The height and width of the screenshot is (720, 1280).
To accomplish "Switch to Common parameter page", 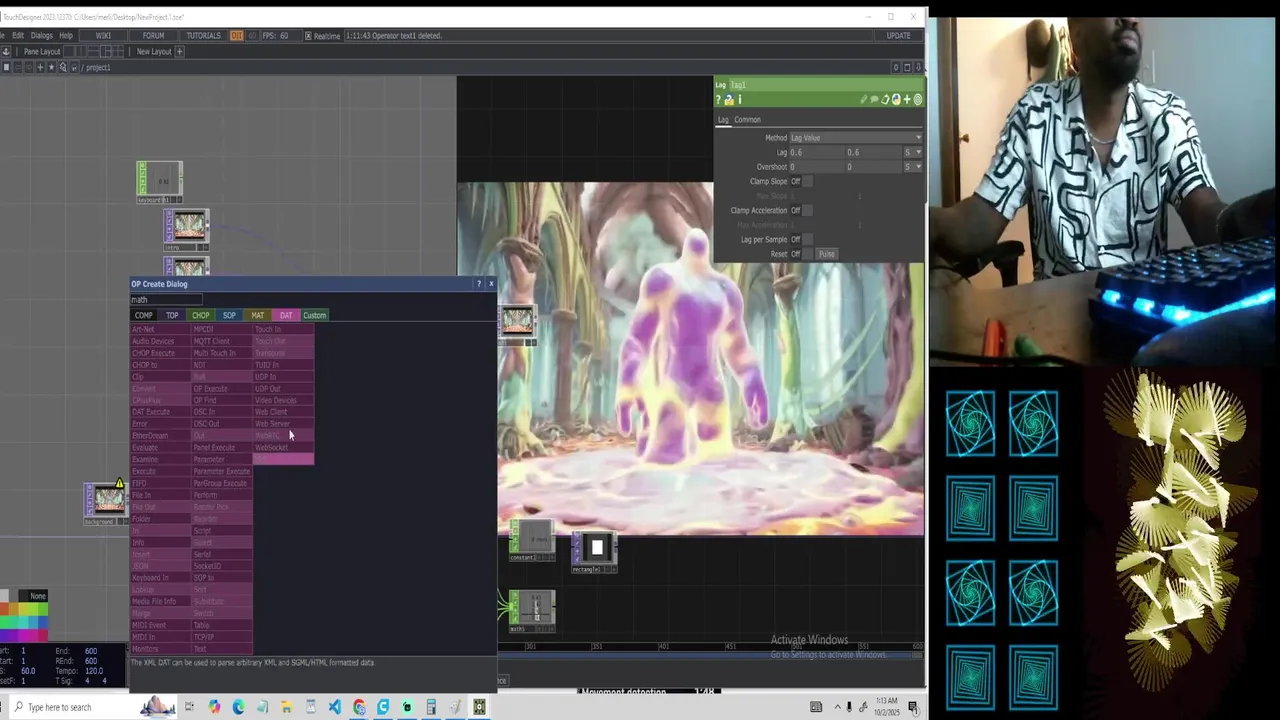I will 747,119.
